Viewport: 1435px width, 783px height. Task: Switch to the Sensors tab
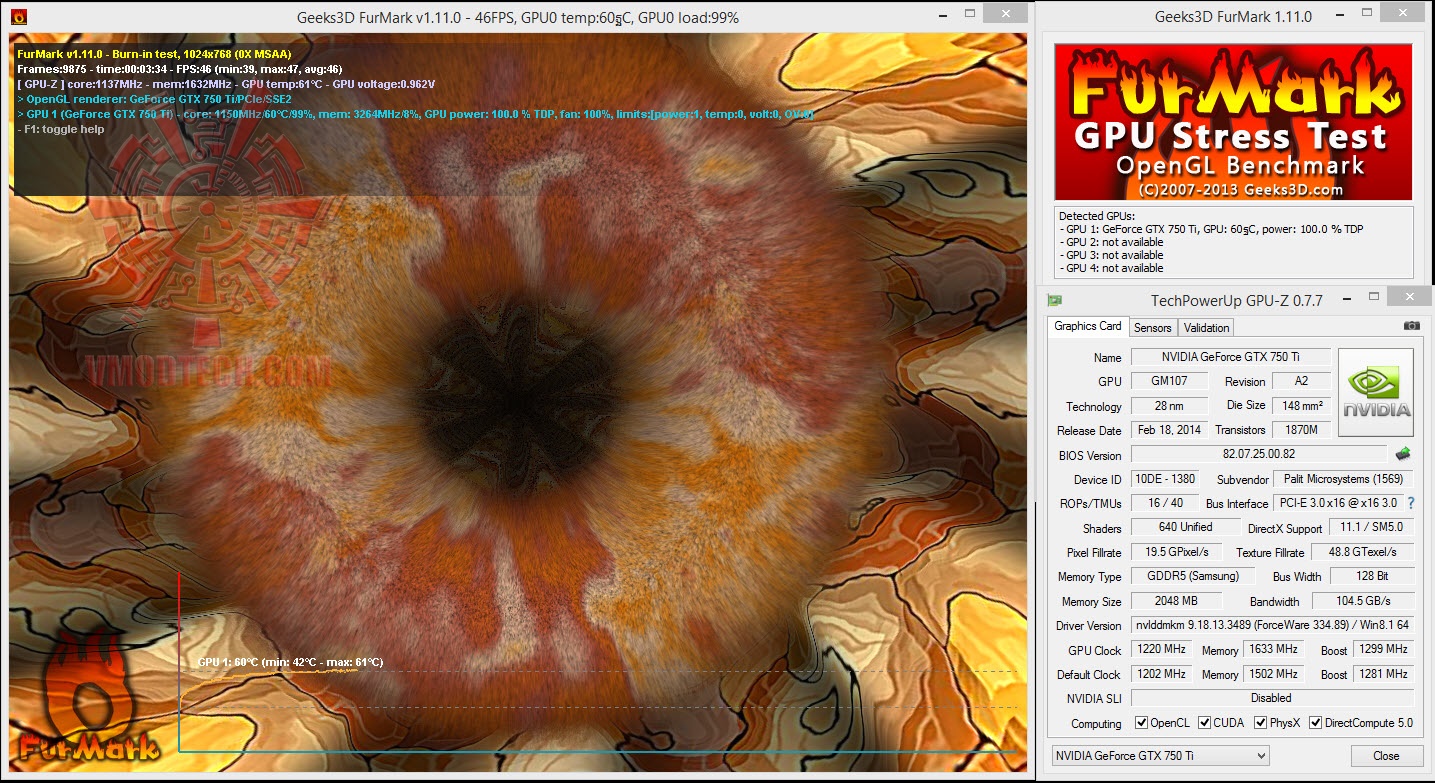1152,327
